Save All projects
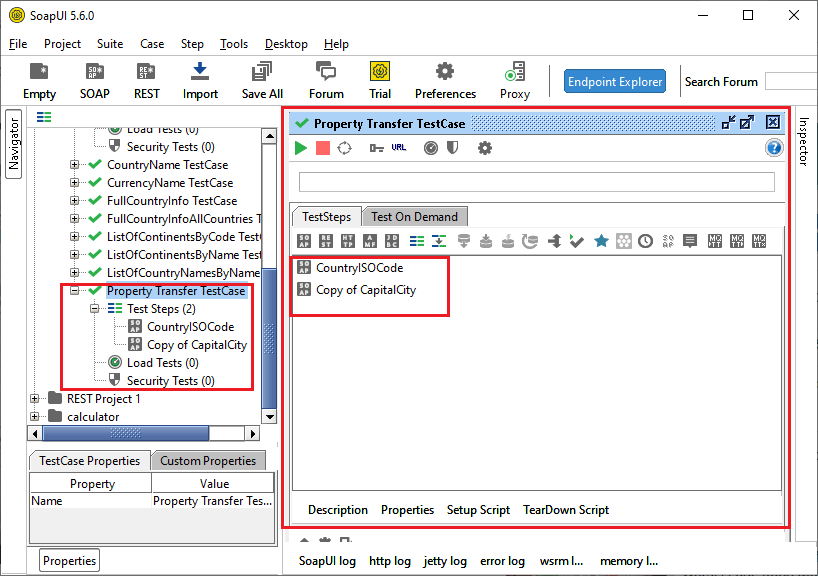This screenshot has height=576, width=818. [262, 81]
